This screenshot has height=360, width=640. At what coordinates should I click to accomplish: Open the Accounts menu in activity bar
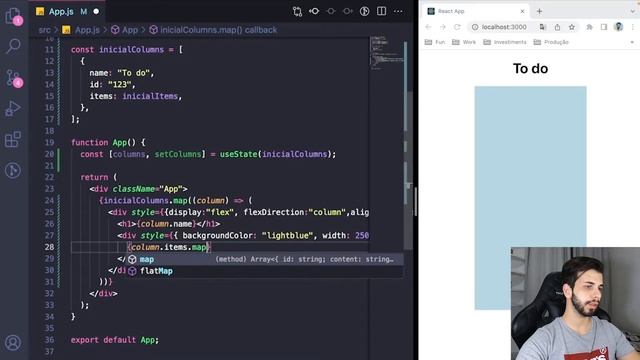[13, 342]
